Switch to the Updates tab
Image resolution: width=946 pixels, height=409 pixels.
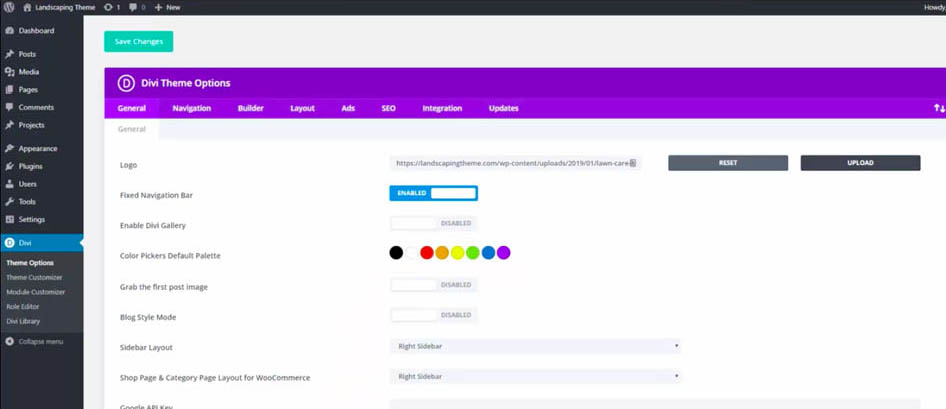click(x=504, y=109)
